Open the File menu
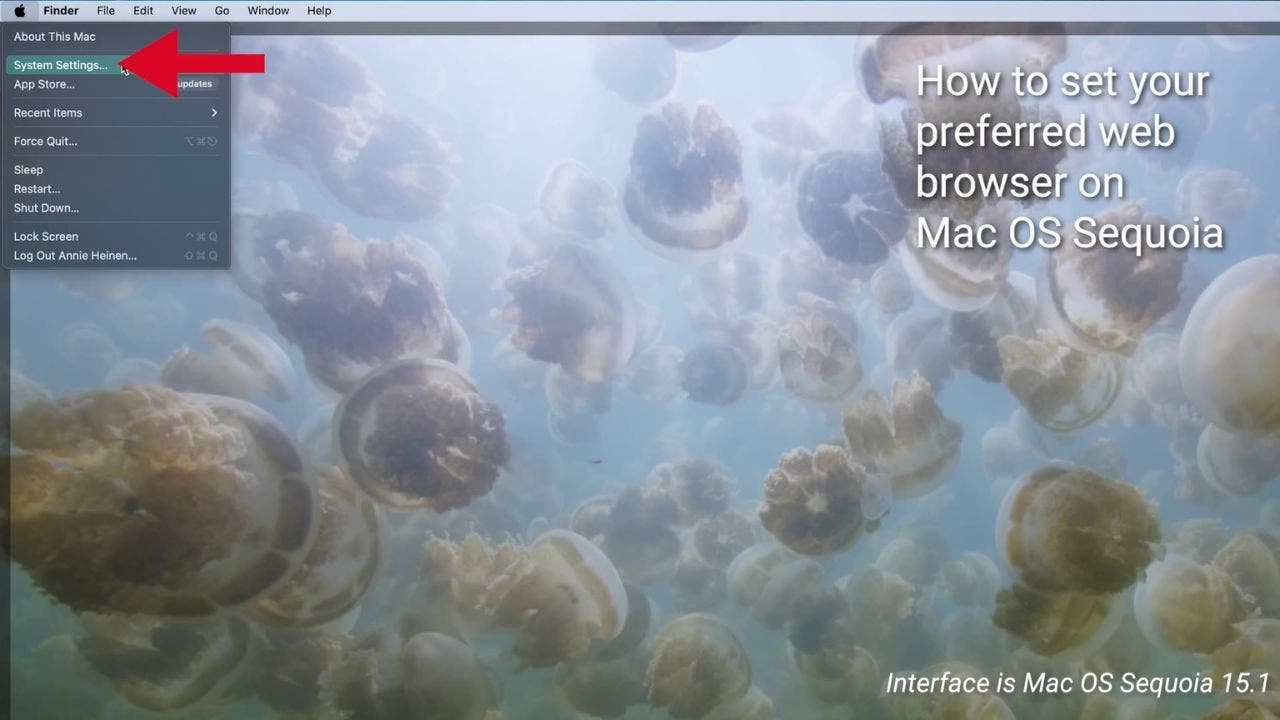This screenshot has width=1280, height=720. pos(106,11)
